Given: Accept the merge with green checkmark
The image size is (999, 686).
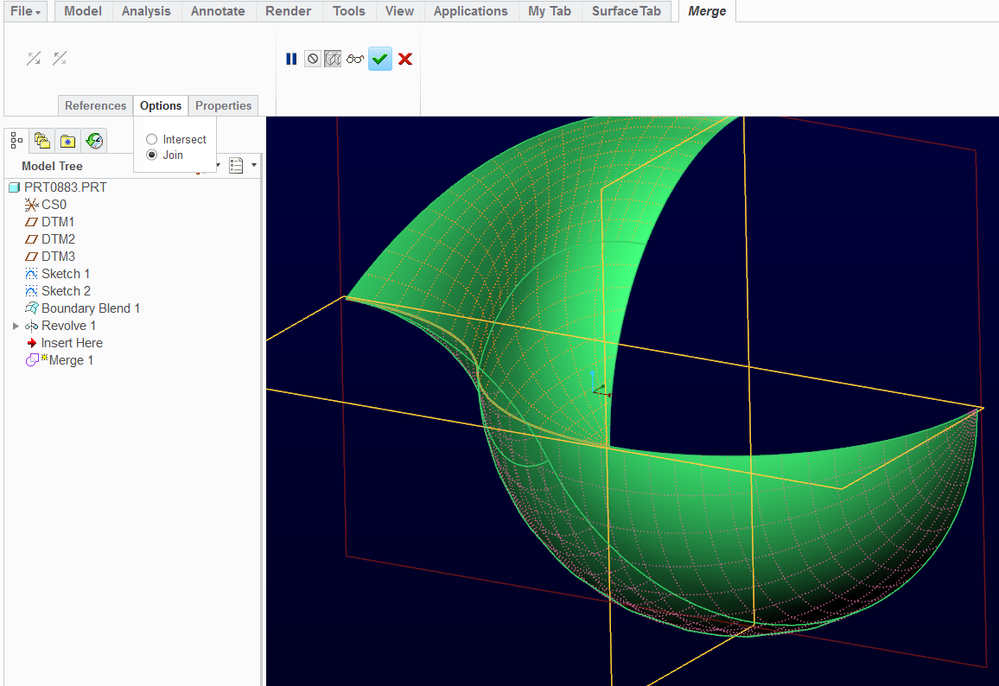Looking at the screenshot, I should (x=379, y=59).
